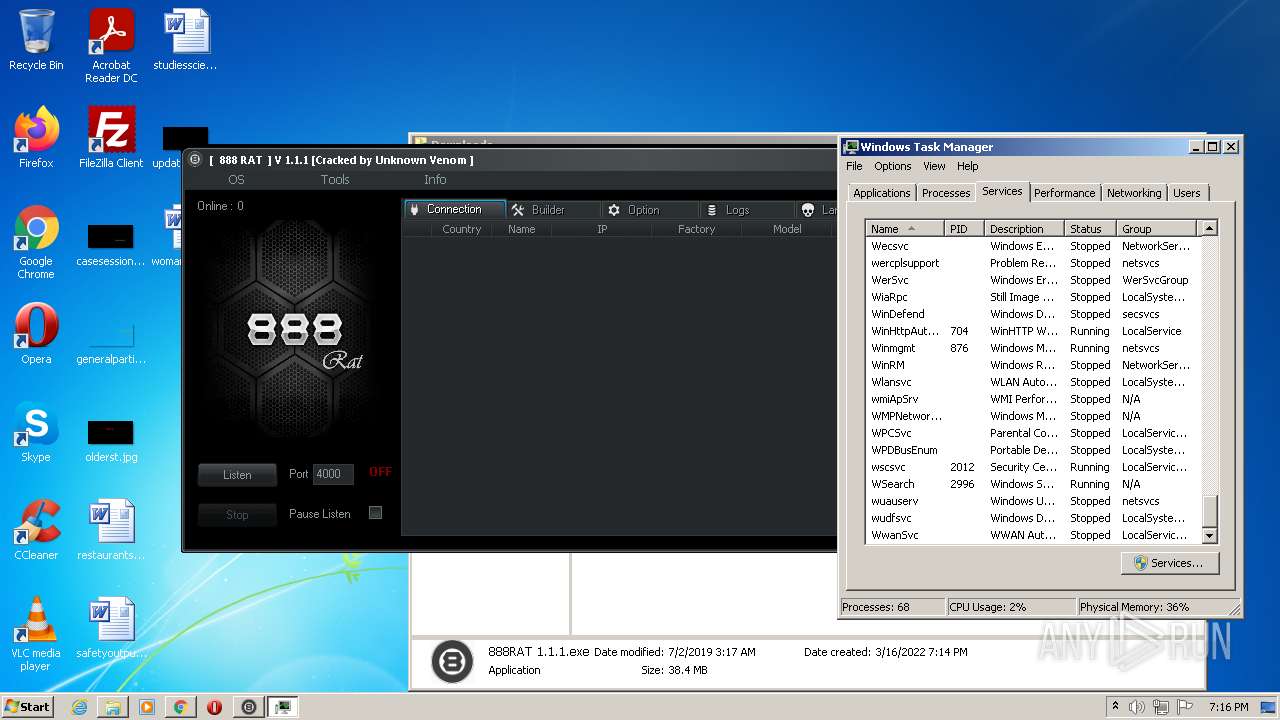Image resolution: width=1280 pixels, height=720 pixels.
Task: Sort services by Status column
Action: (1091, 229)
